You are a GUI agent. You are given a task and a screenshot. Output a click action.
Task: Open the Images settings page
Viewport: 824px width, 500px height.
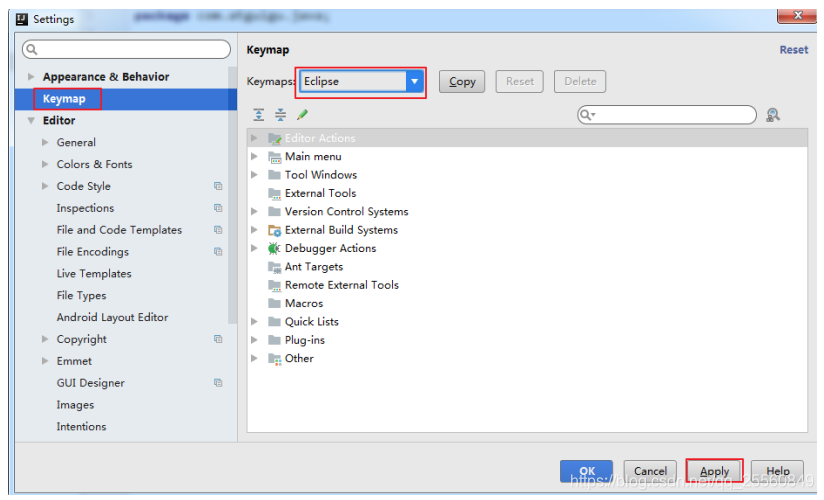pos(75,405)
